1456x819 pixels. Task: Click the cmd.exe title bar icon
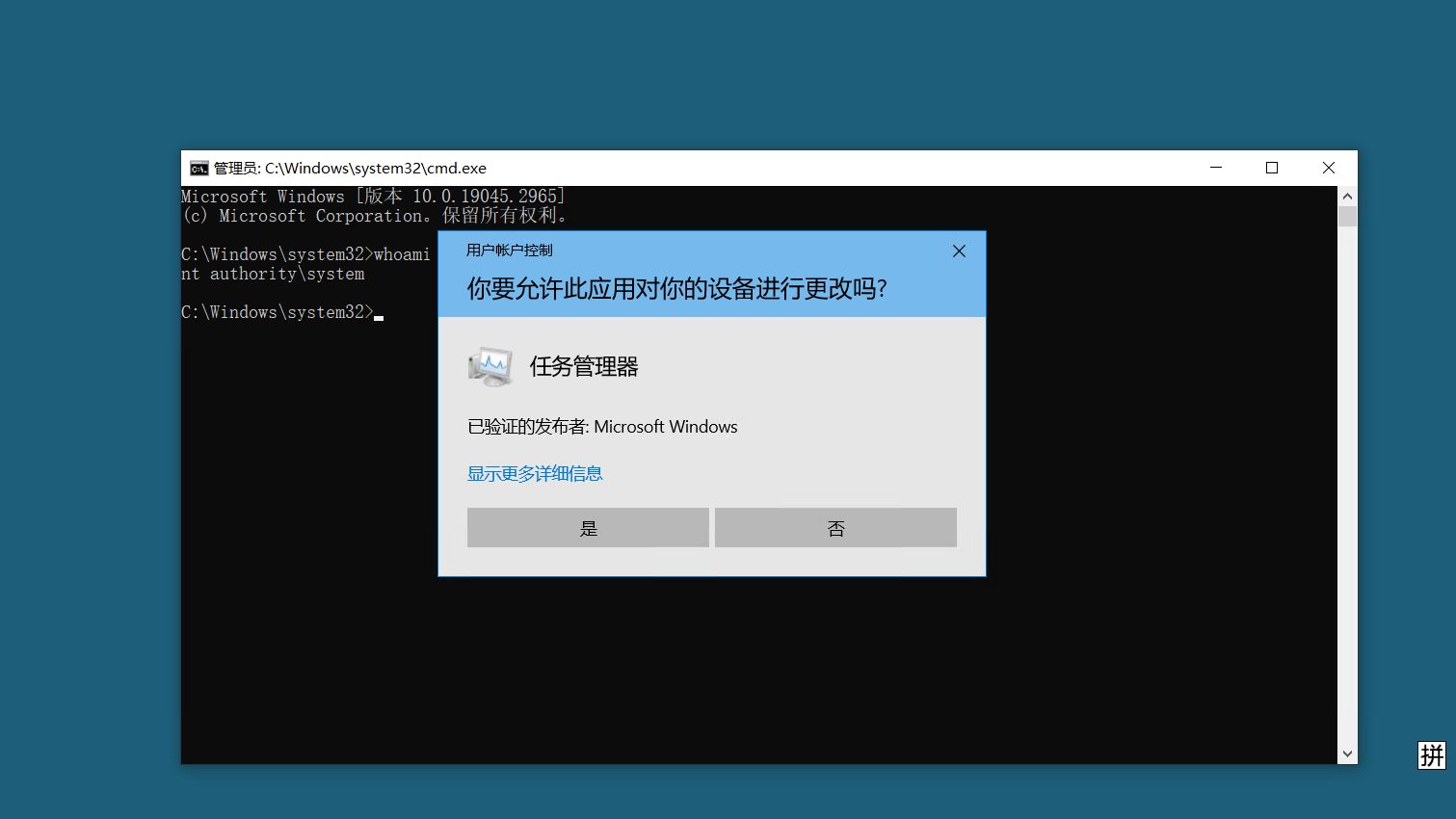[x=199, y=168]
